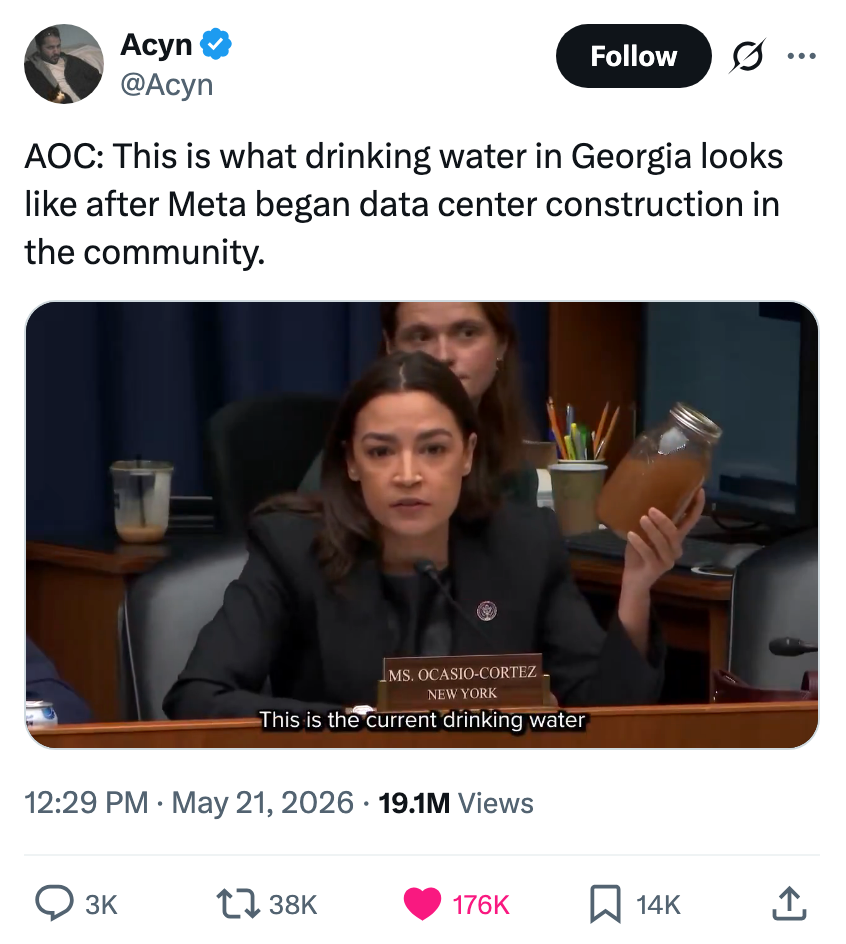This screenshot has width=846, height=944.
Task: Play the hearing video thumbnail
Action: tap(421, 525)
